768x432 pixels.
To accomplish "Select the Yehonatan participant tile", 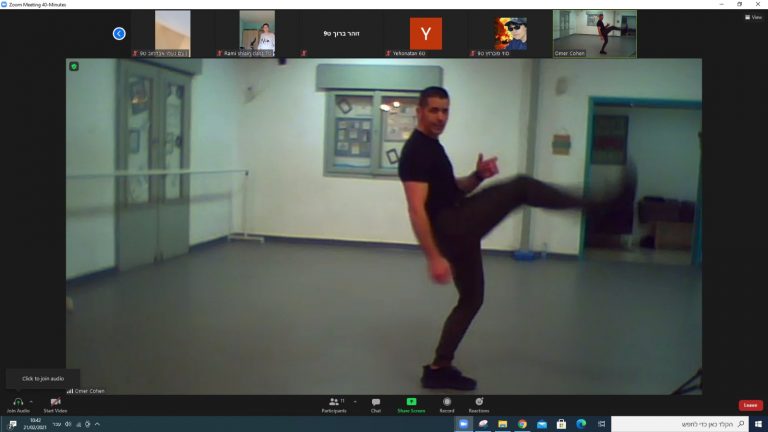I will [x=425, y=34].
